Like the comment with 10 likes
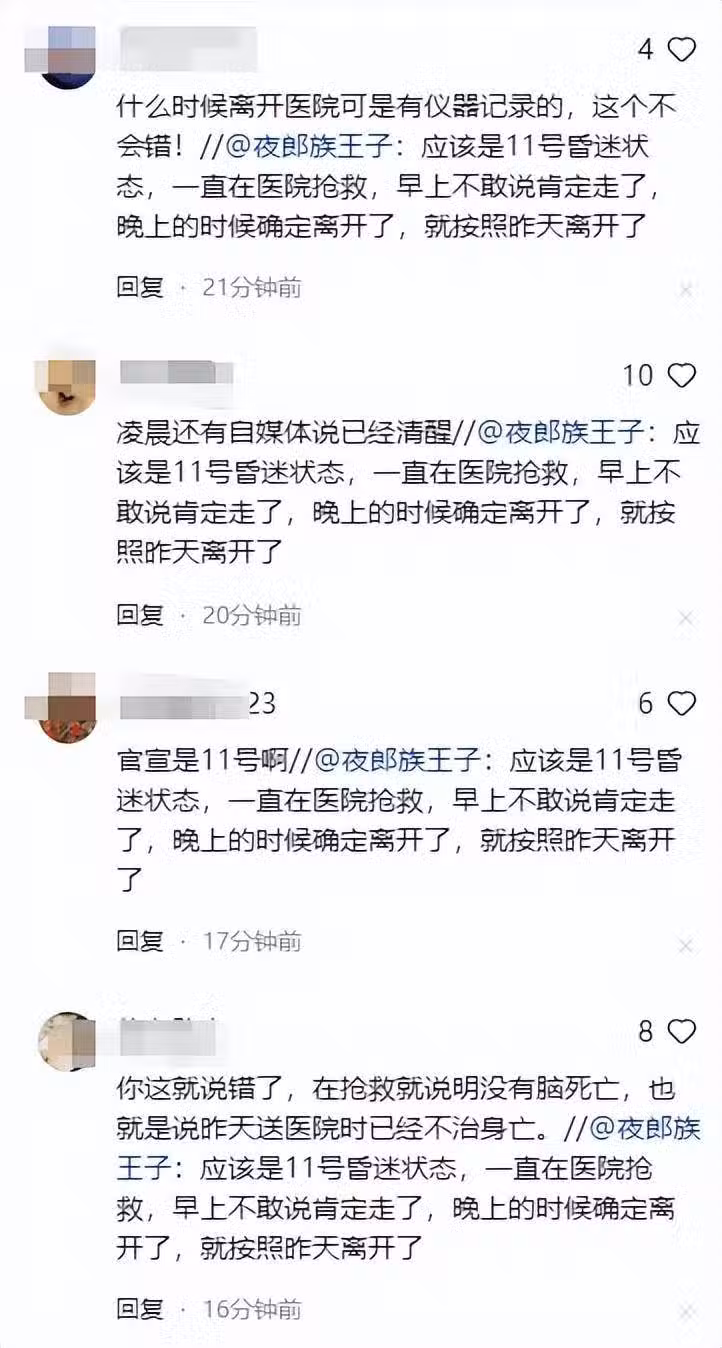Screen dimensions: 722x1348 682,376
